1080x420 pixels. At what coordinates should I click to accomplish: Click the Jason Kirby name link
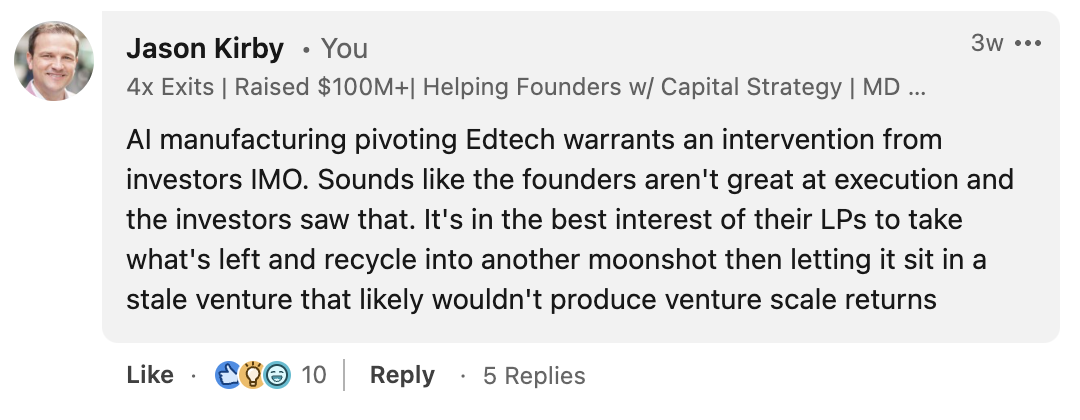click(205, 48)
